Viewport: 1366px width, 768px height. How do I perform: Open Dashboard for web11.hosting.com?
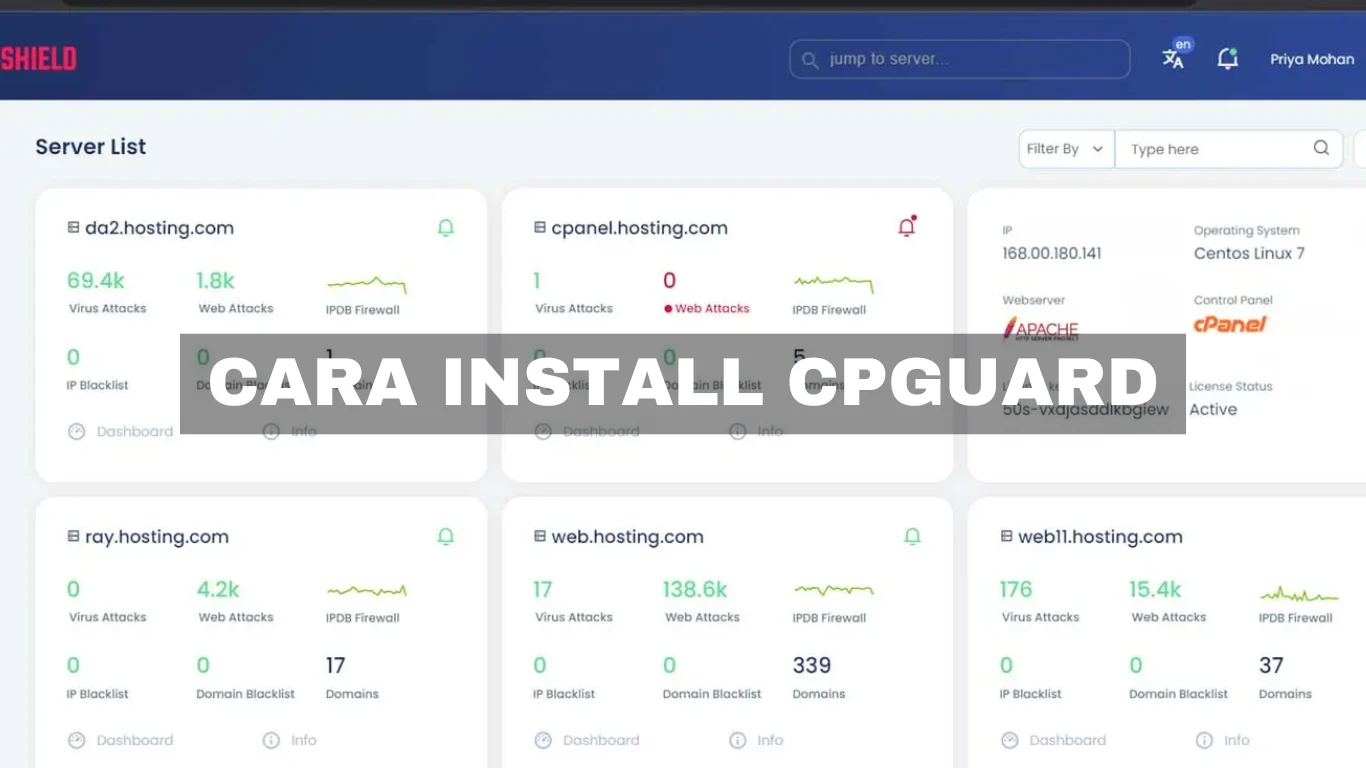1054,741
